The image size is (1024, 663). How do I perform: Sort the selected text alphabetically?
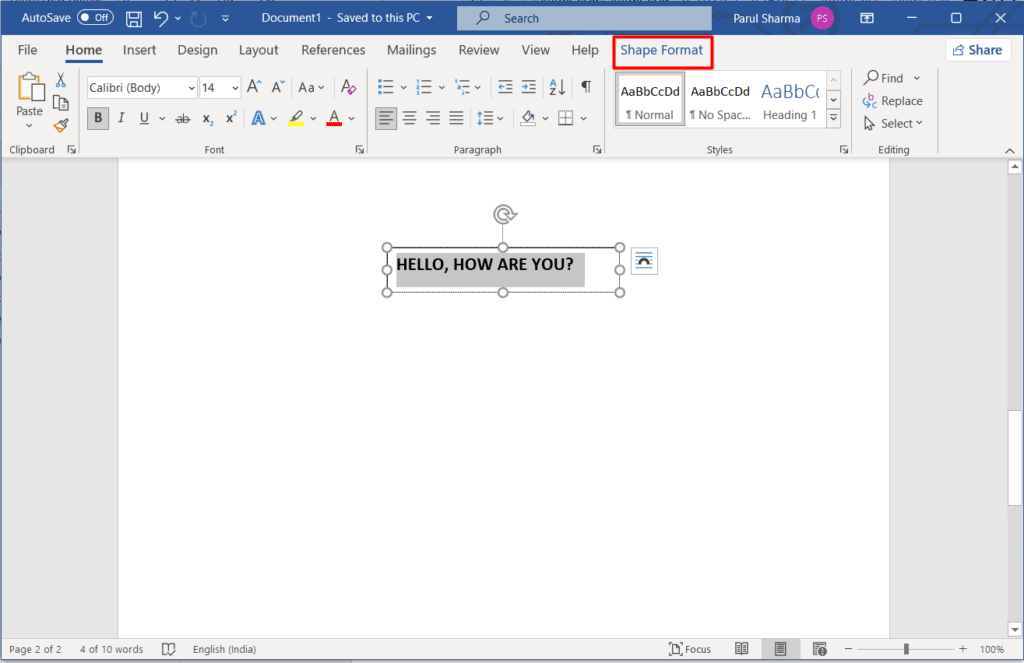pos(557,87)
